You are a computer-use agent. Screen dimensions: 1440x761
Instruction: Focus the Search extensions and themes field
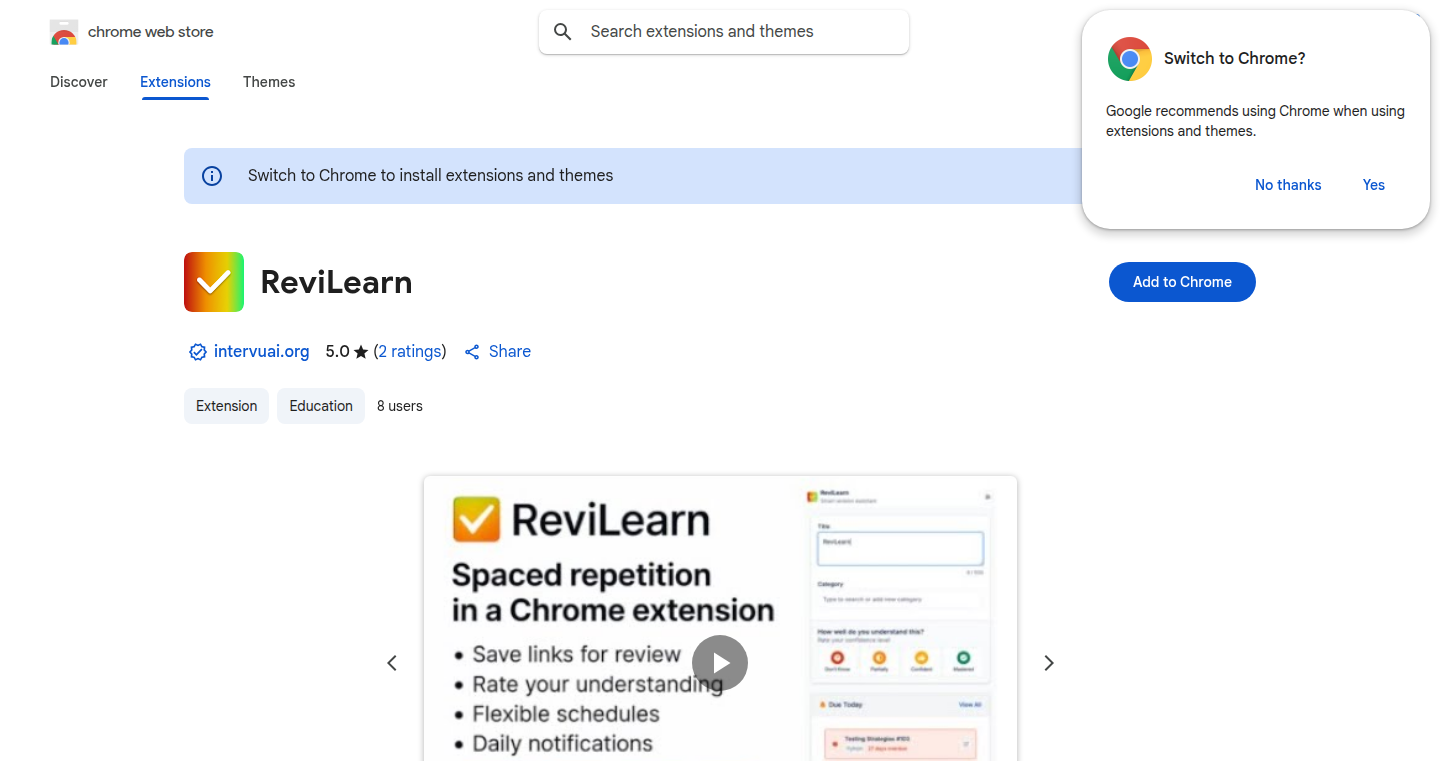pos(724,32)
